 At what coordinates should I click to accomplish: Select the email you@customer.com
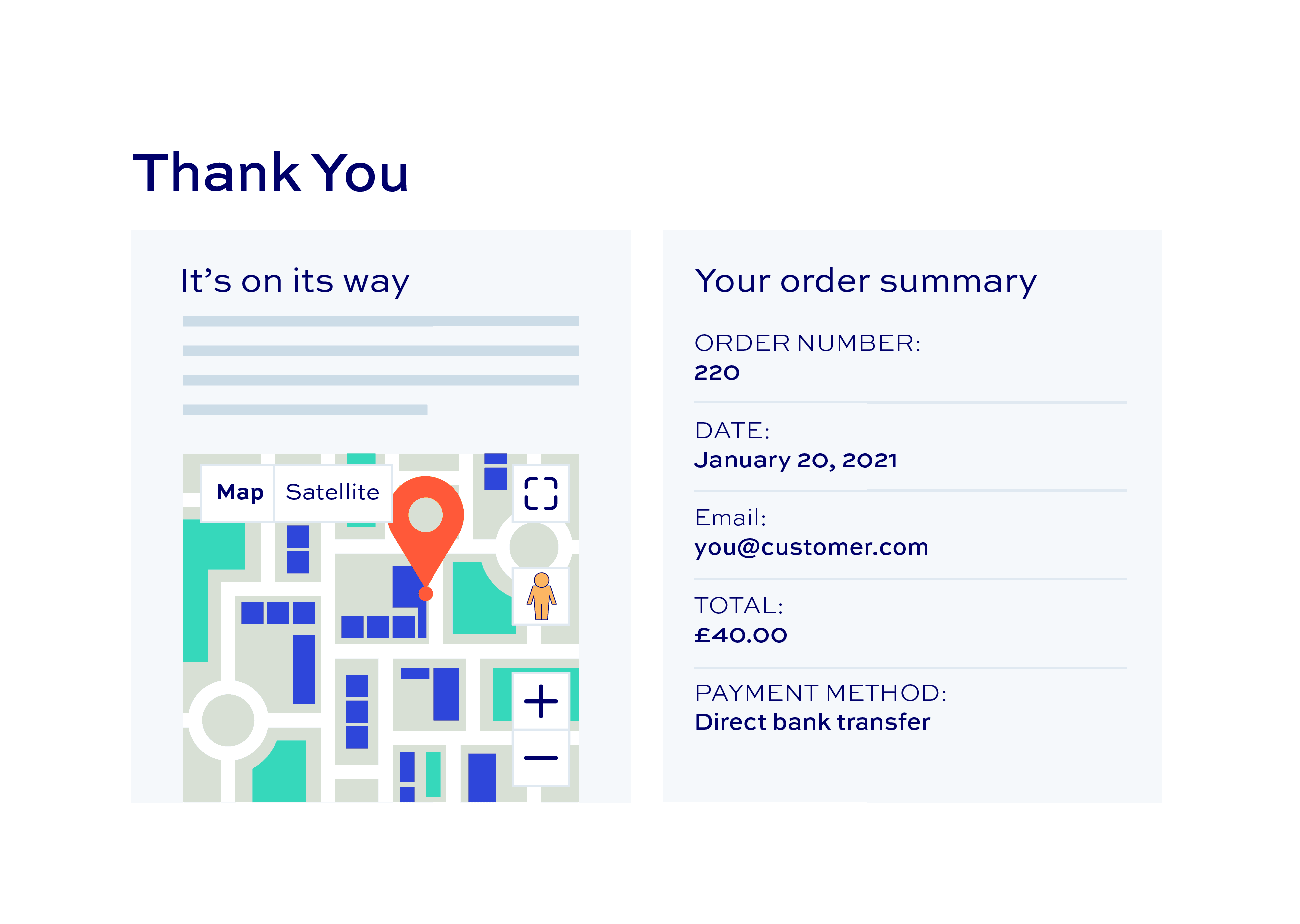pyautogui.click(x=811, y=548)
